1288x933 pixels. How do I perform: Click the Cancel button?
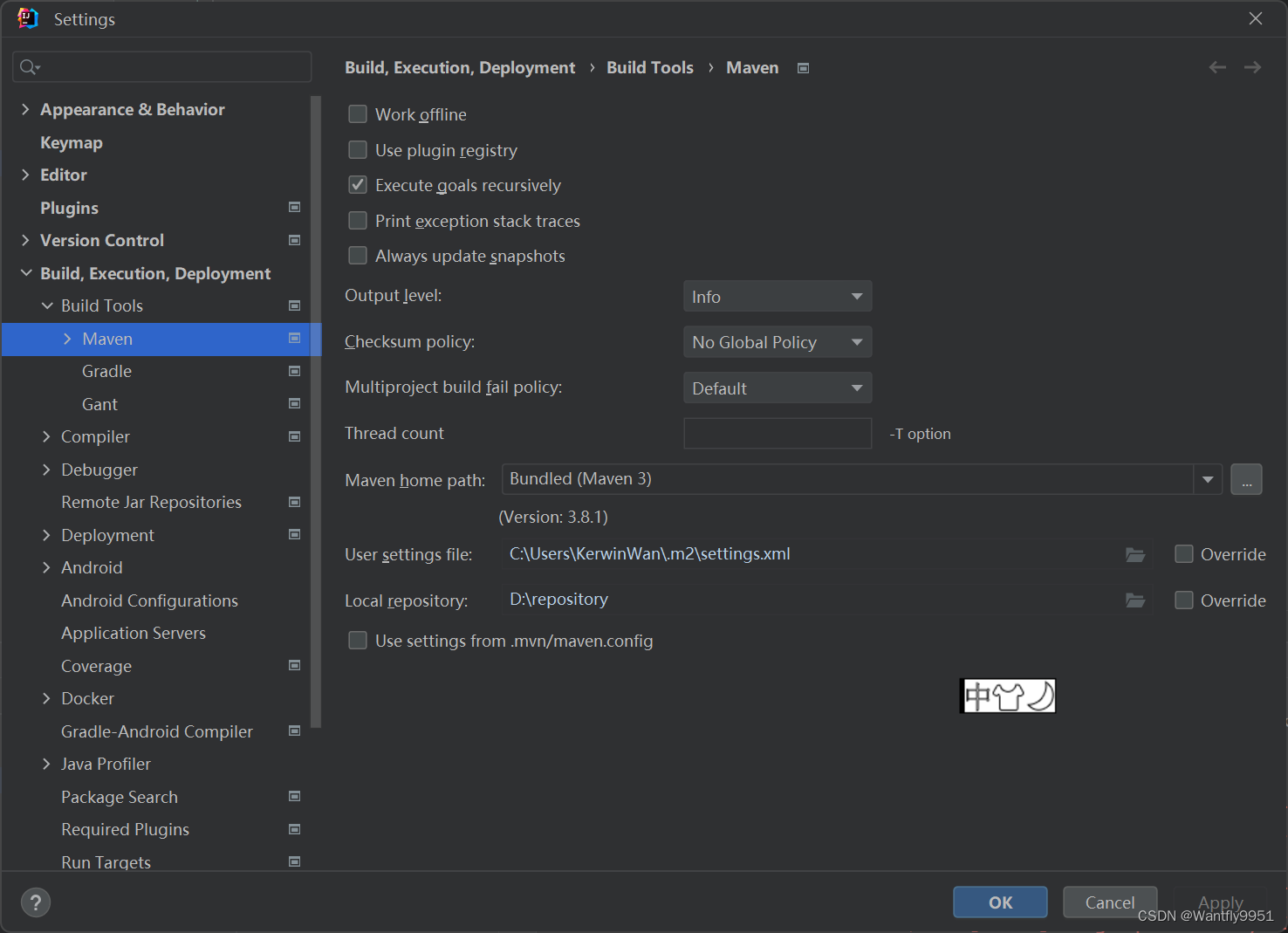coord(1110,902)
